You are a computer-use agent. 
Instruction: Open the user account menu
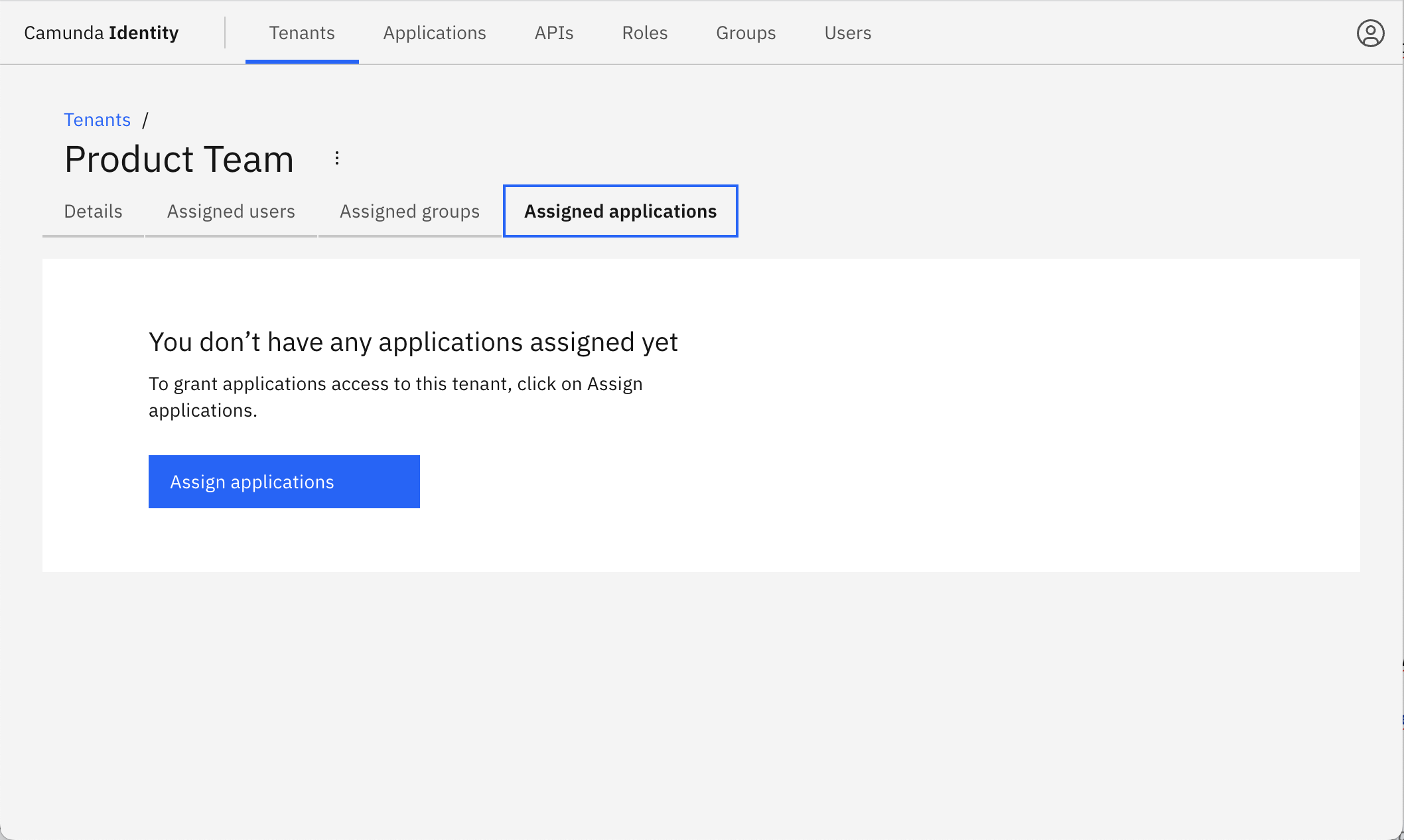(x=1371, y=32)
